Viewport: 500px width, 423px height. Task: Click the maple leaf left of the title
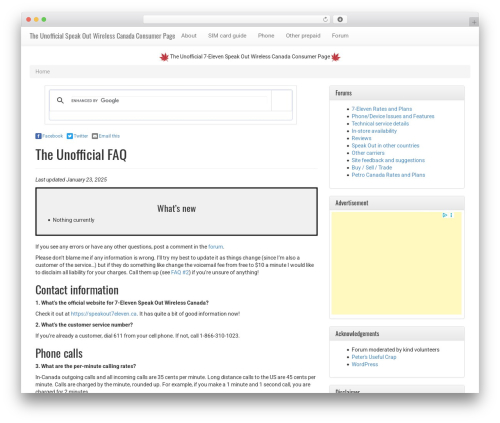tap(164, 57)
